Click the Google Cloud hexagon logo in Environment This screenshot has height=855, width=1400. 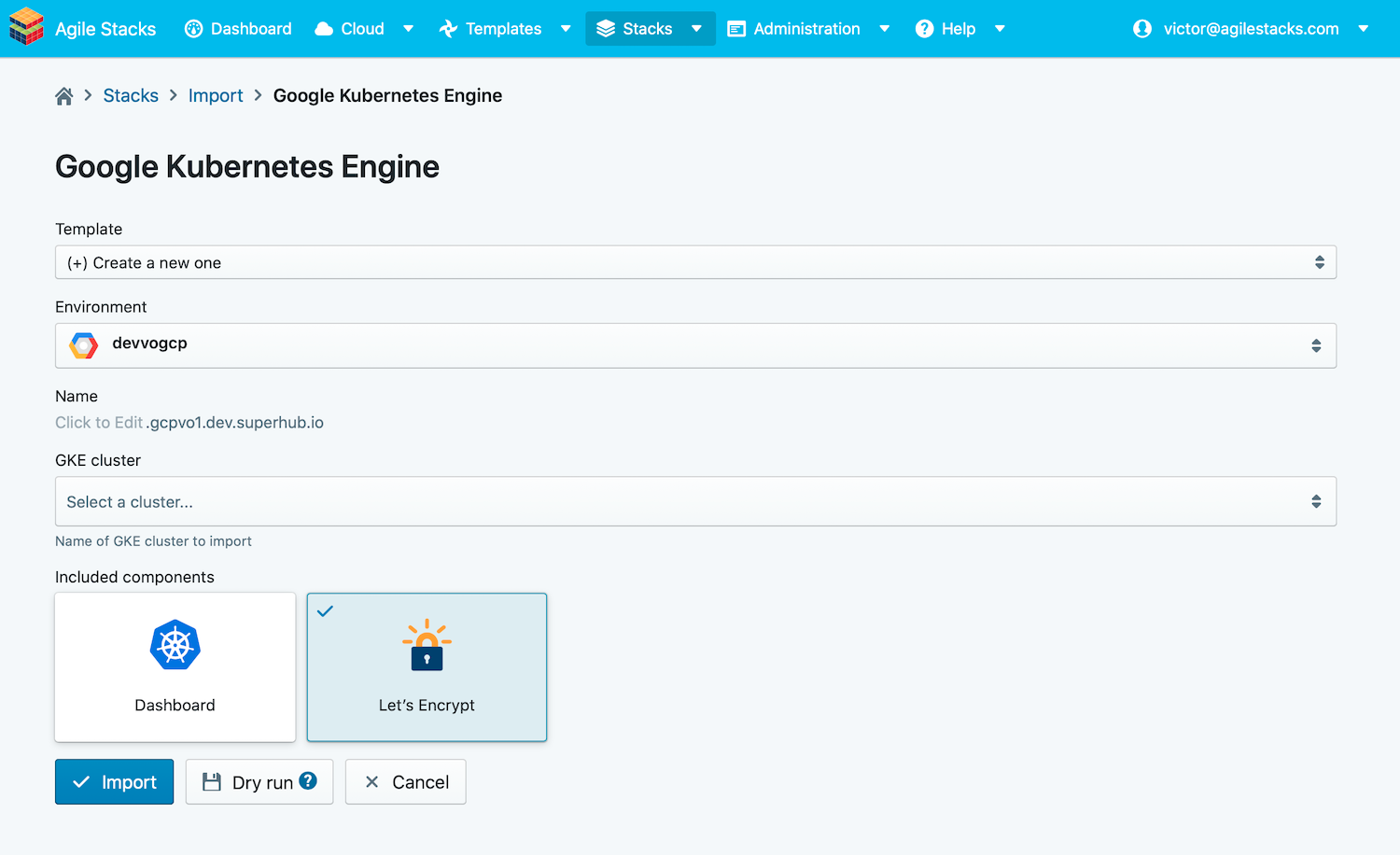pyautogui.click(x=84, y=345)
